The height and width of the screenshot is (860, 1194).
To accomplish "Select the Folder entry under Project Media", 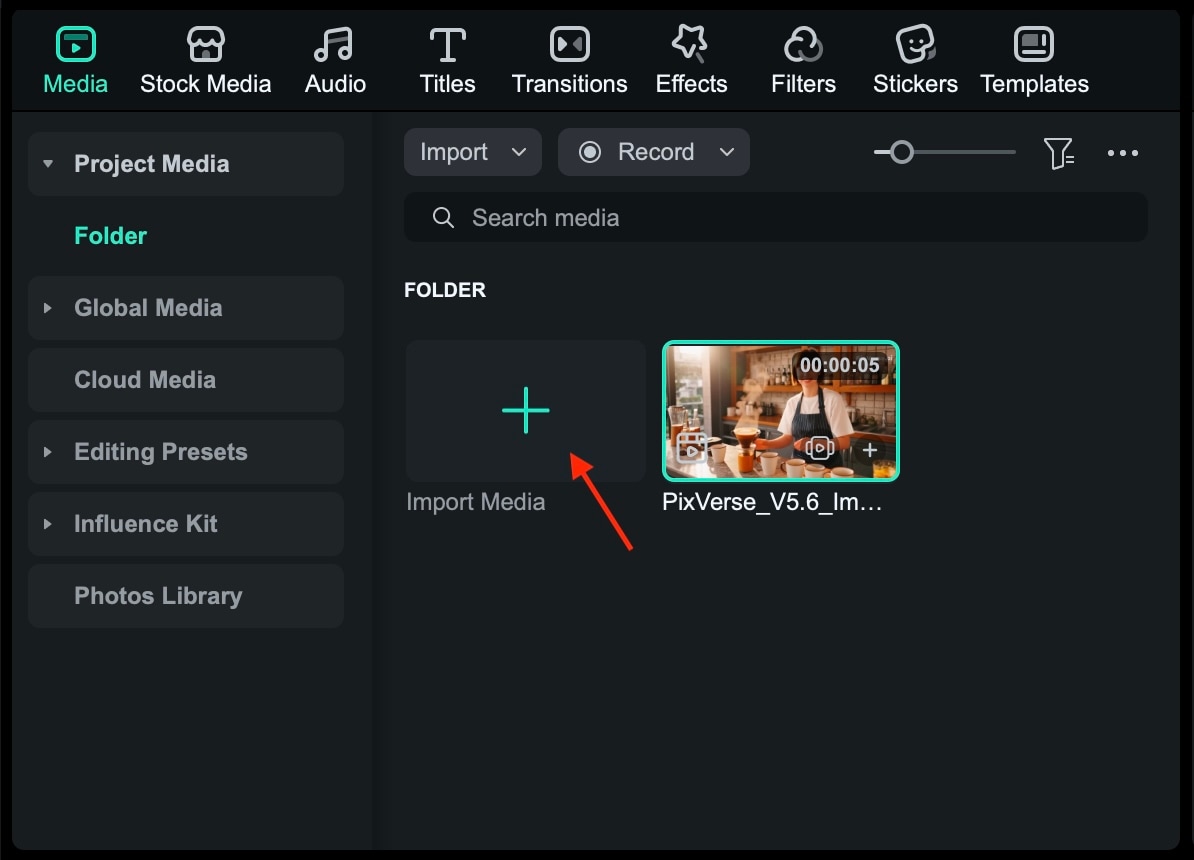I will click(110, 235).
